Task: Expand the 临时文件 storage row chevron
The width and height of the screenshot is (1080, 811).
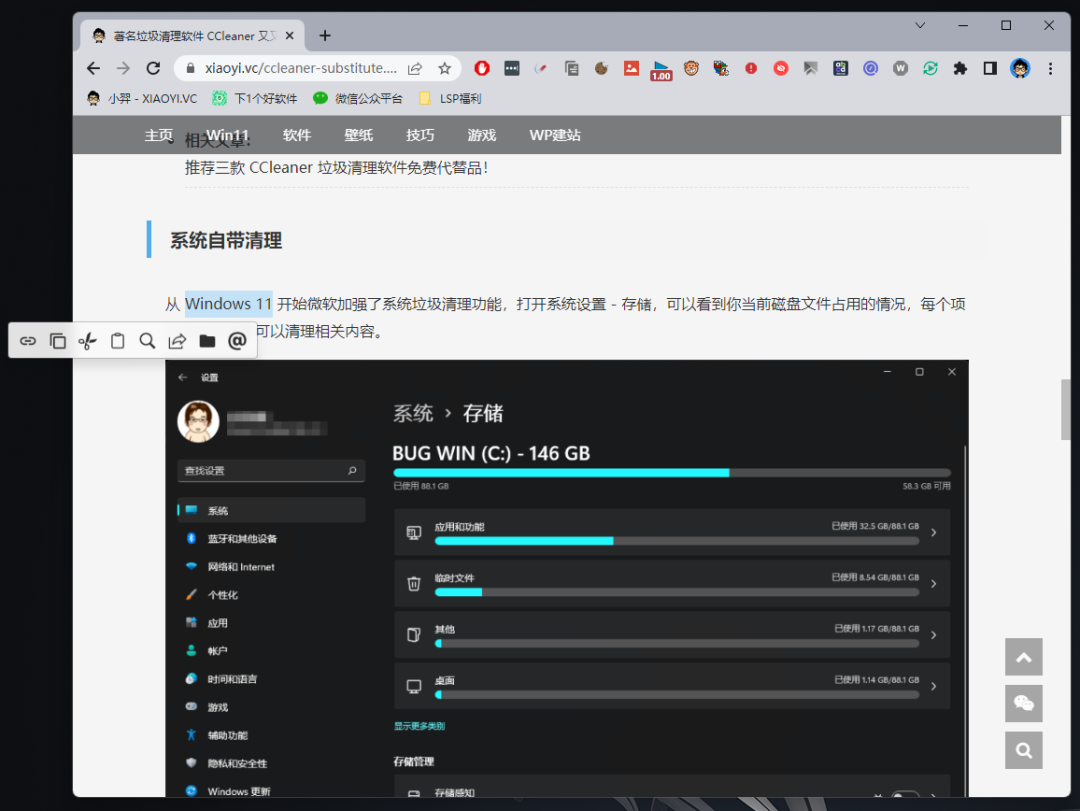Action: coord(933,584)
